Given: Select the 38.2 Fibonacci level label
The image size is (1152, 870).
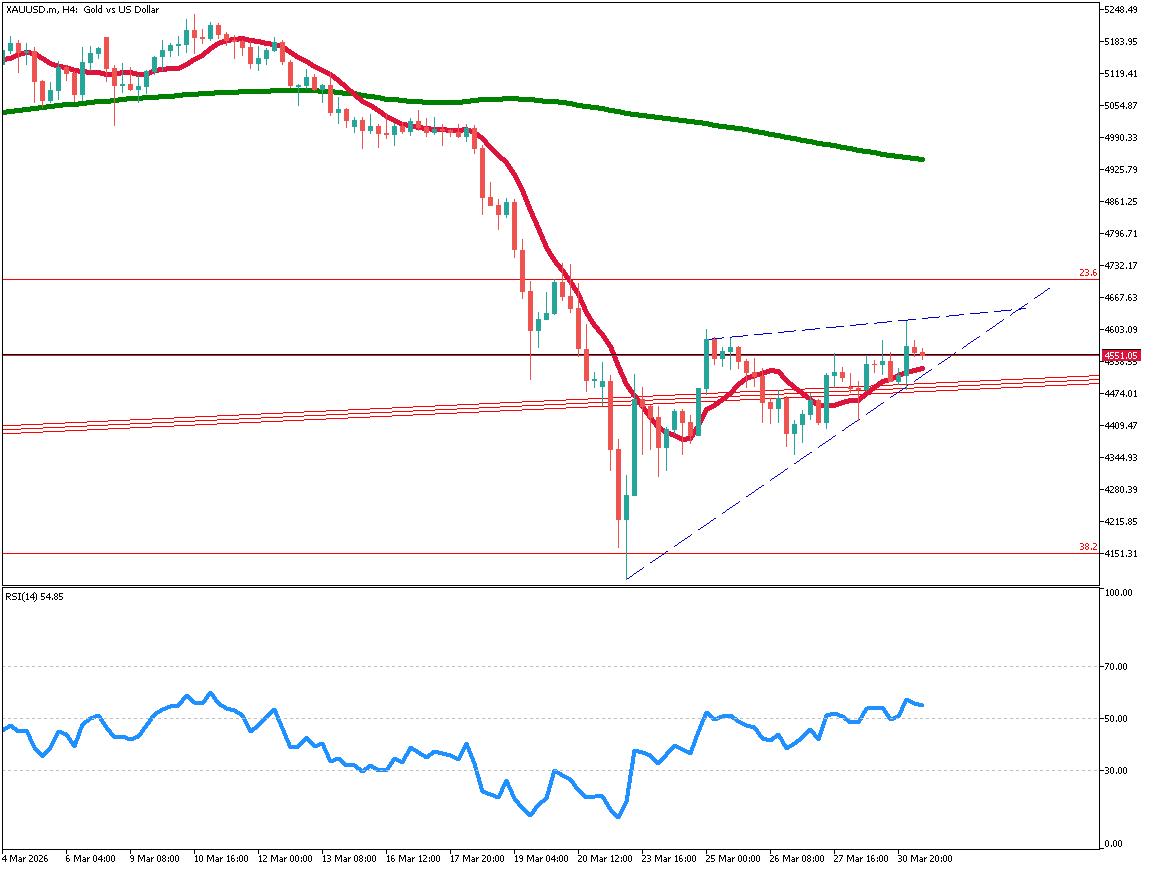Looking at the screenshot, I should coord(1088,547).
